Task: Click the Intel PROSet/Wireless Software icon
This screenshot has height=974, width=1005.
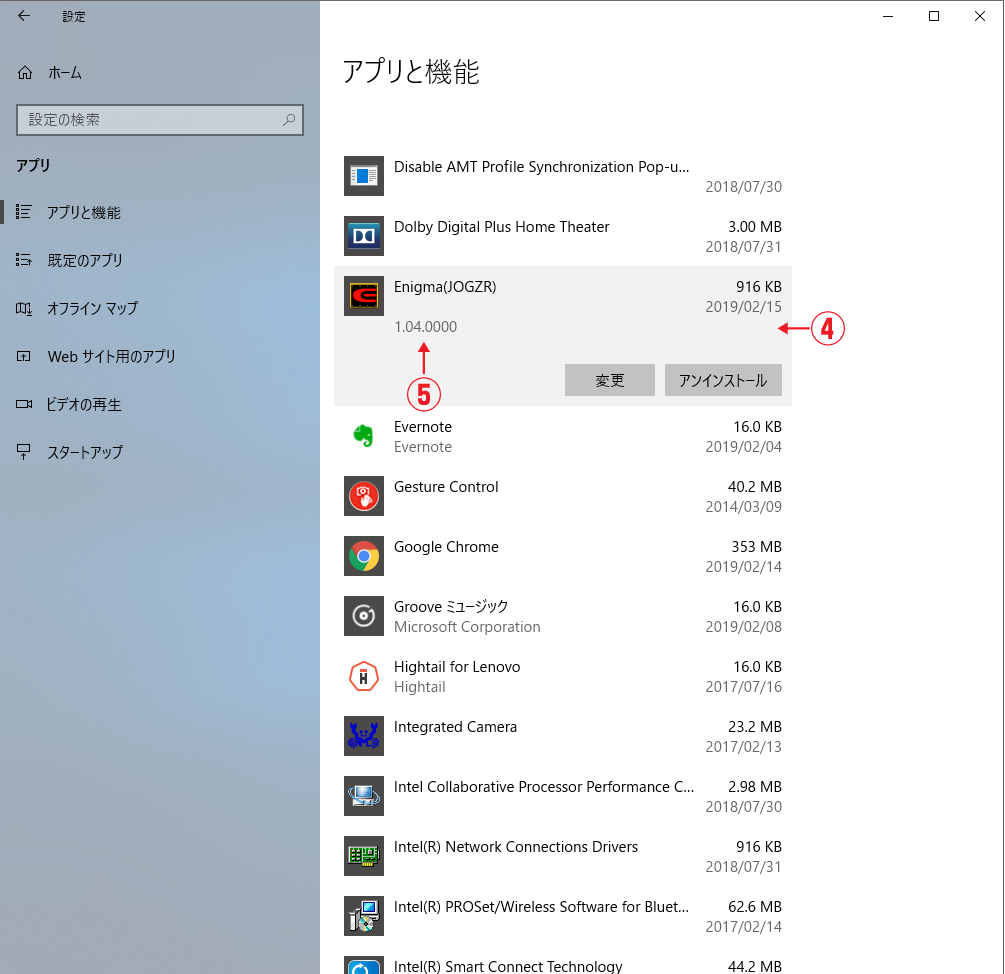Action: [x=363, y=916]
